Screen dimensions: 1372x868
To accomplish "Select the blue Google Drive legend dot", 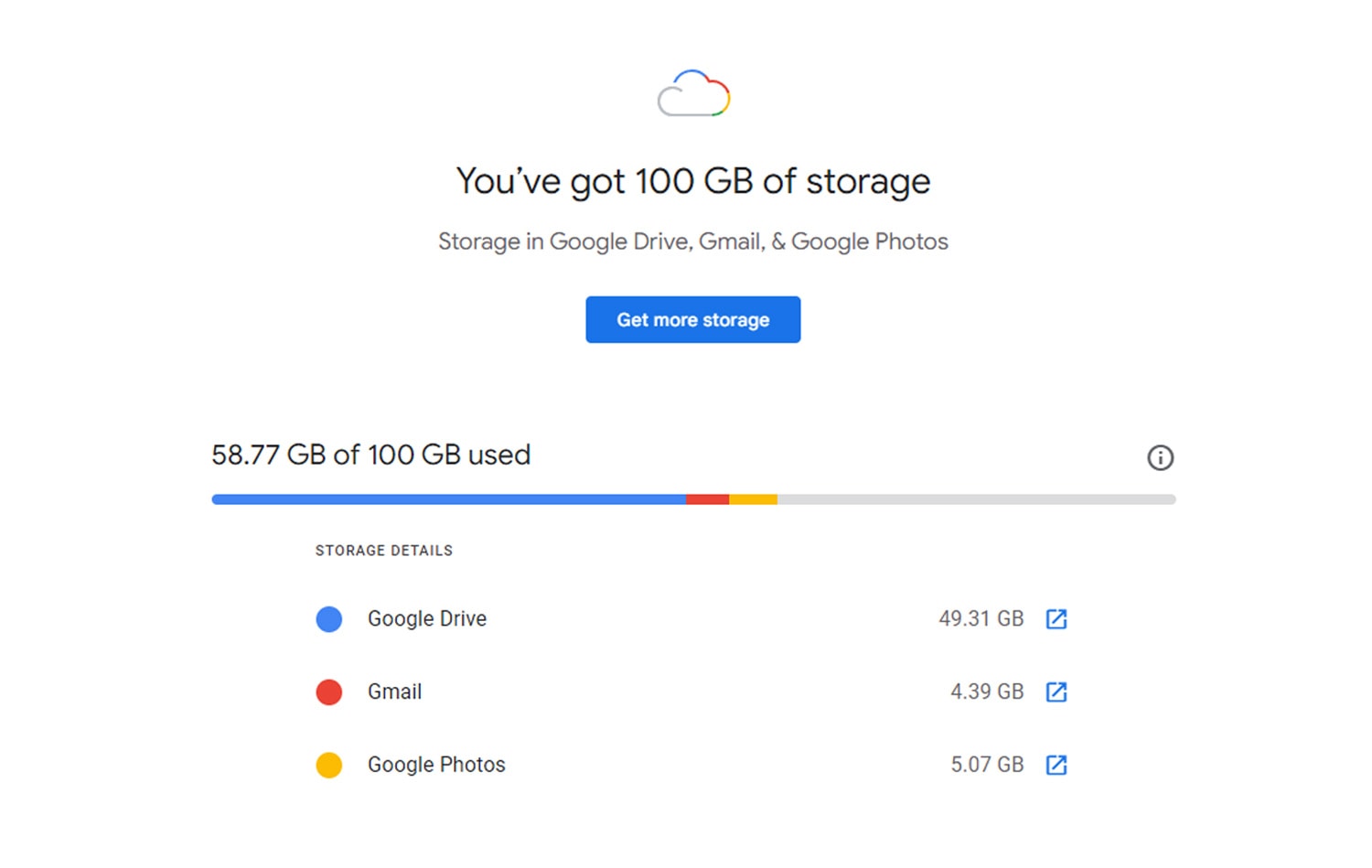I will [x=328, y=618].
